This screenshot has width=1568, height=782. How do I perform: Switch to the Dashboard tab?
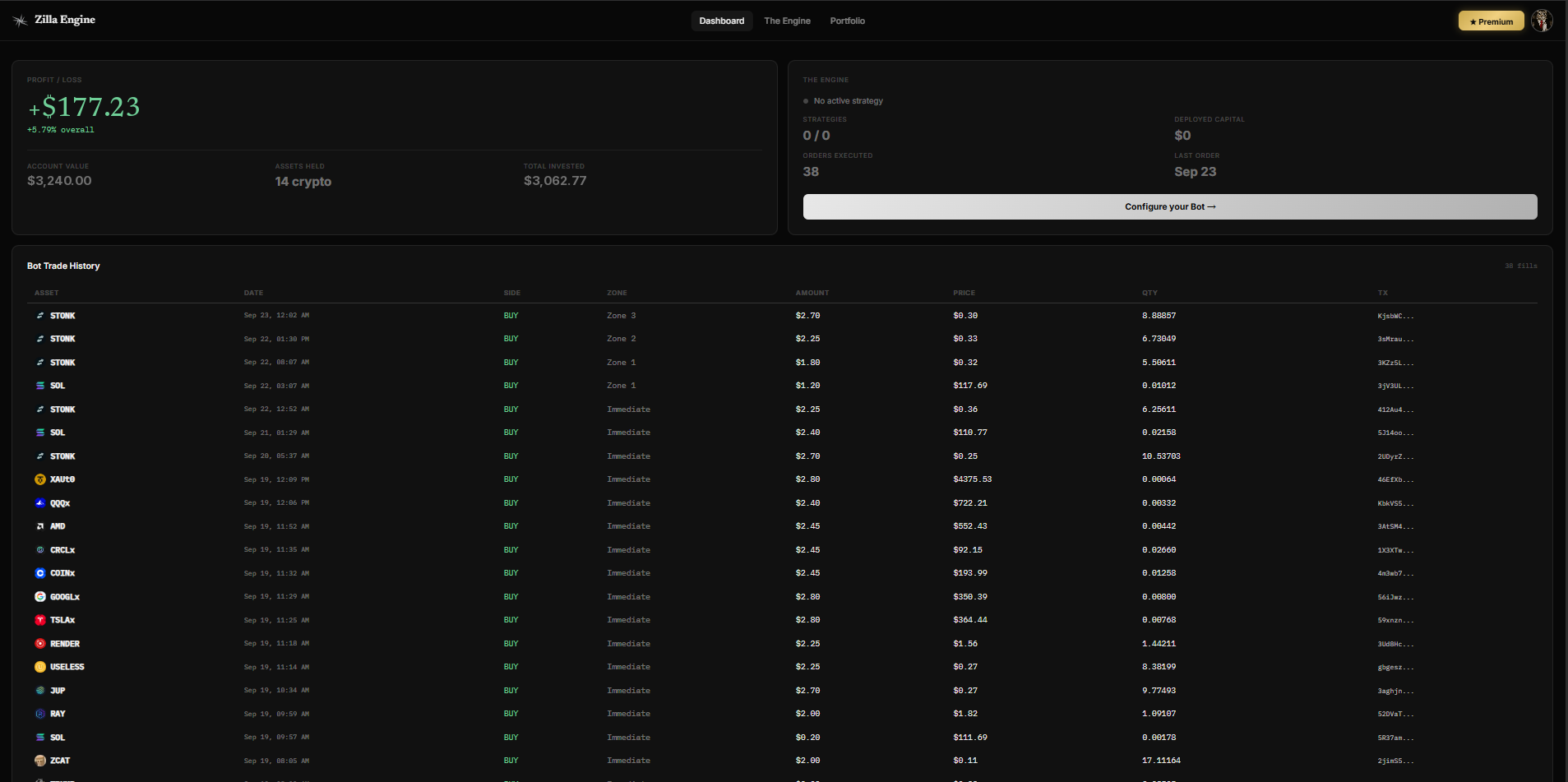click(x=722, y=21)
